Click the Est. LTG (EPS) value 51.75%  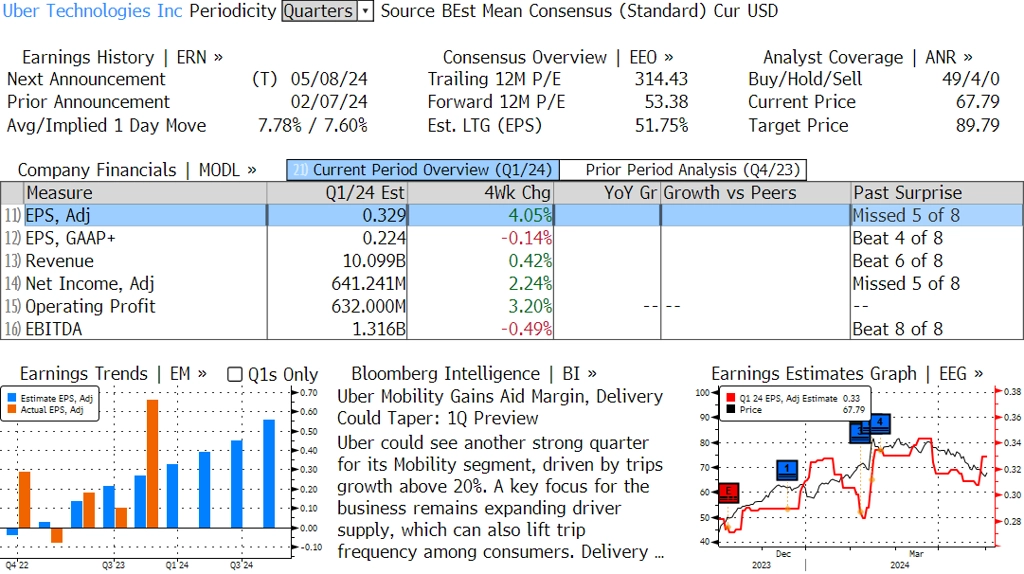tap(662, 125)
